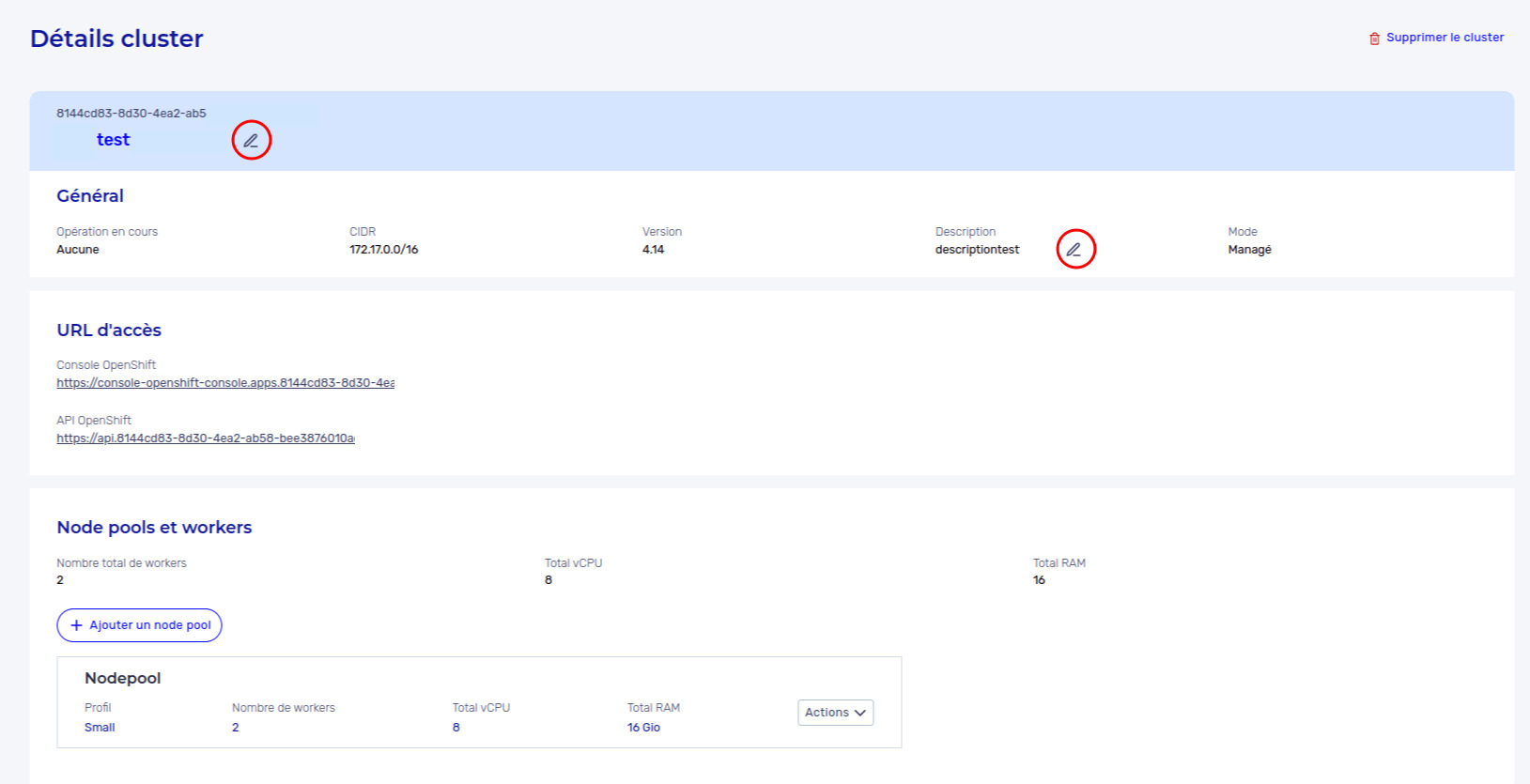Click the Ajouter un node pool button
The image size is (1530, 784).
(x=139, y=625)
